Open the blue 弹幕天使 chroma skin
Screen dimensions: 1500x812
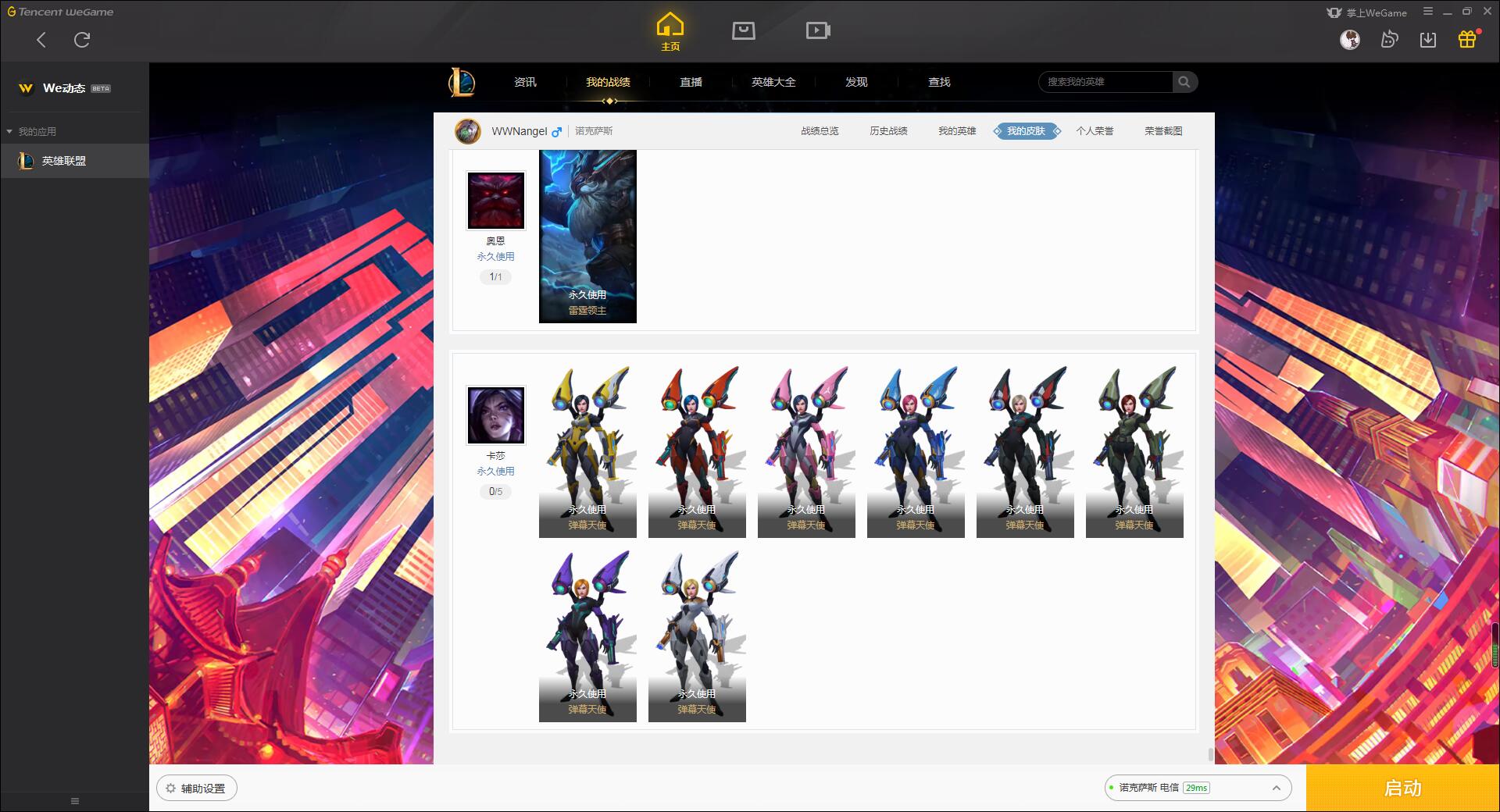pyautogui.click(x=916, y=451)
